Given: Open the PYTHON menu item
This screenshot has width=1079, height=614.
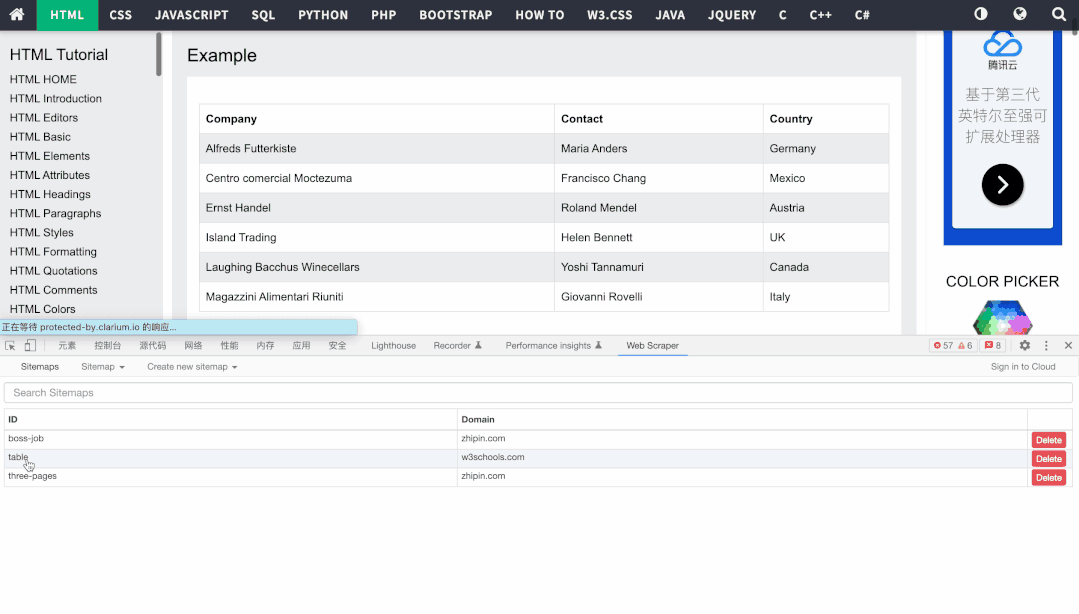Looking at the screenshot, I should [x=323, y=15].
